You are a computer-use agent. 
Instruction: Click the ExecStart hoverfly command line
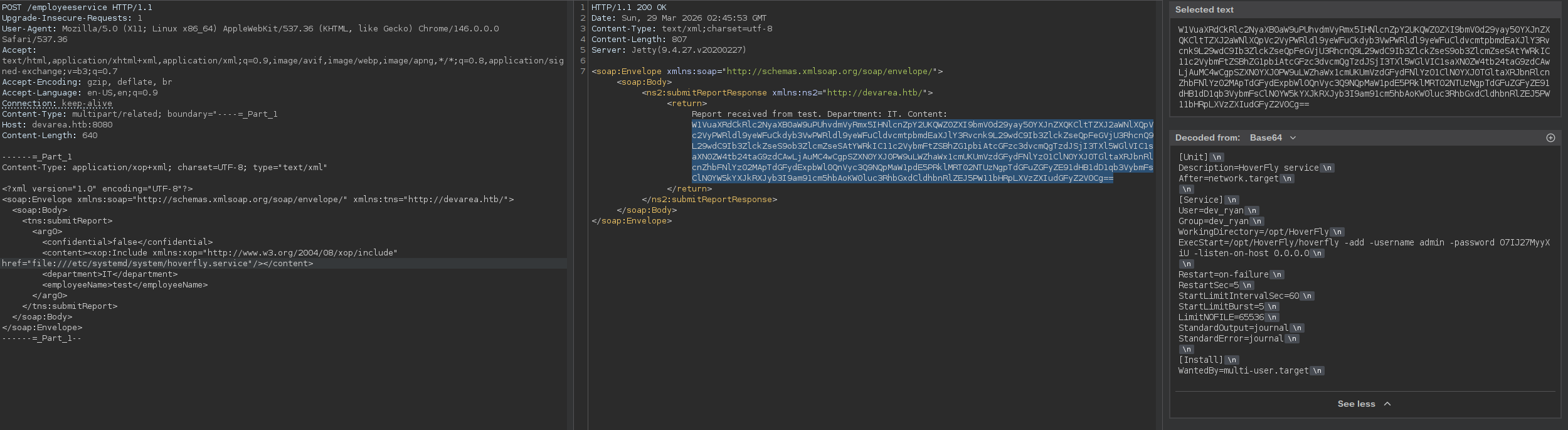[x=1364, y=248]
